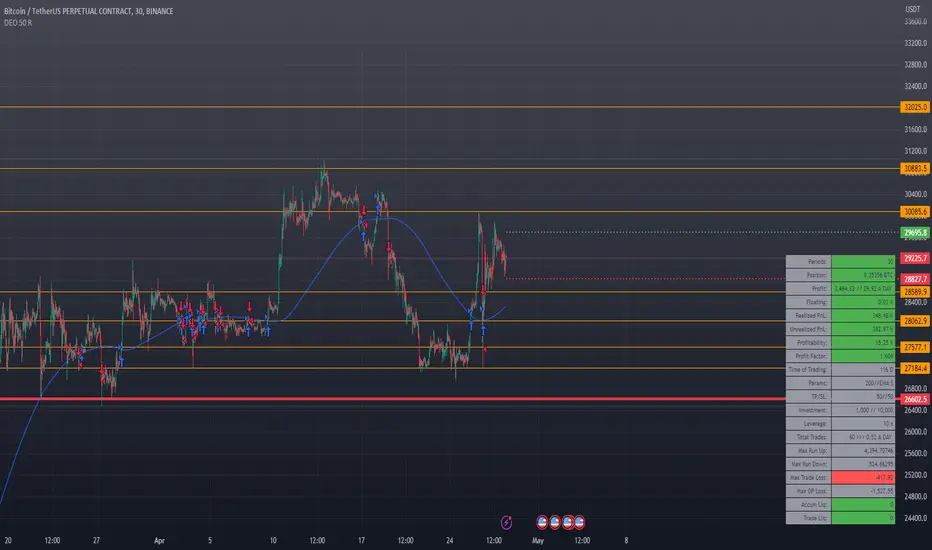Click the Realized PnL value 348.48 %

pyautogui.click(x=863, y=316)
